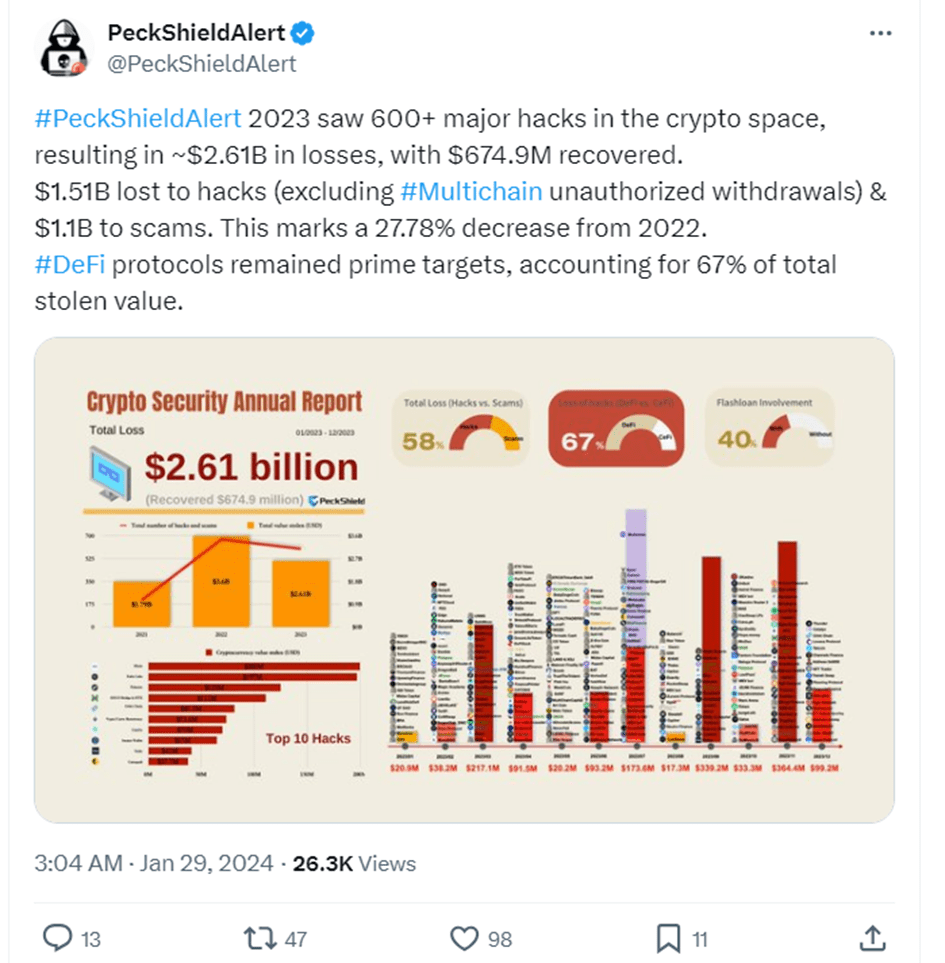View the 26.3K Views analytics
Viewport: 945px width, 963px height.
(x=354, y=863)
